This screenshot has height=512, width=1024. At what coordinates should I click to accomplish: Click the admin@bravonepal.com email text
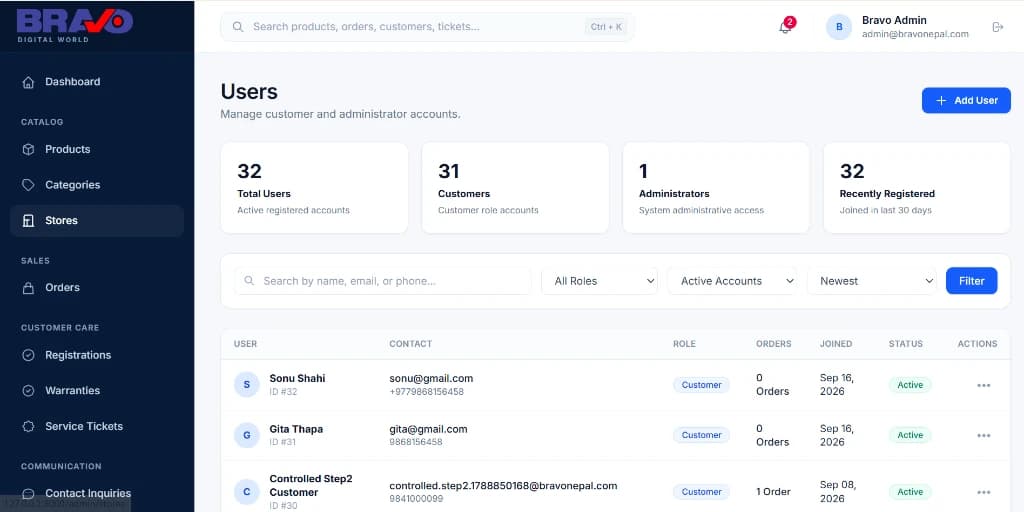[x=915, y=34]
